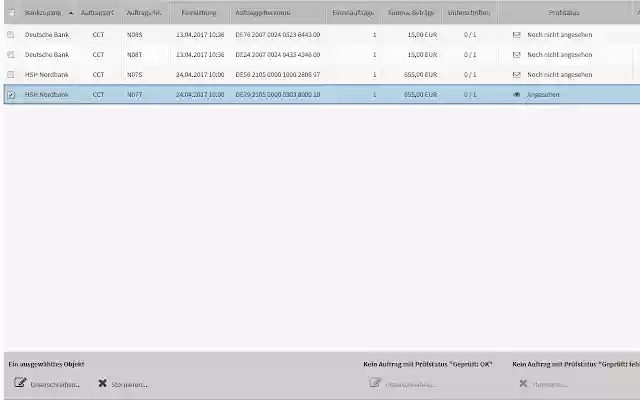This screenshot has height=400, width=640.
Task: Click 'Noch nicht angesehen' status of order N07S
Action: [x=560, y=75]
